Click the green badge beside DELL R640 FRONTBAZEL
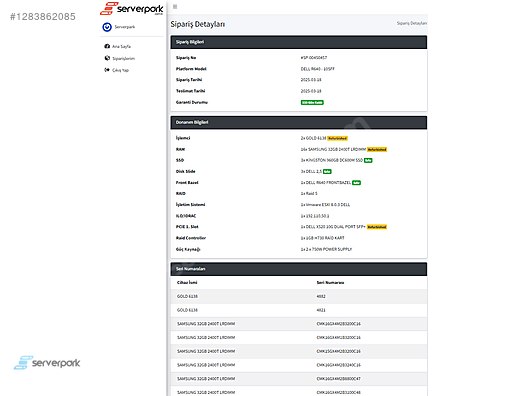 (356, 183)
